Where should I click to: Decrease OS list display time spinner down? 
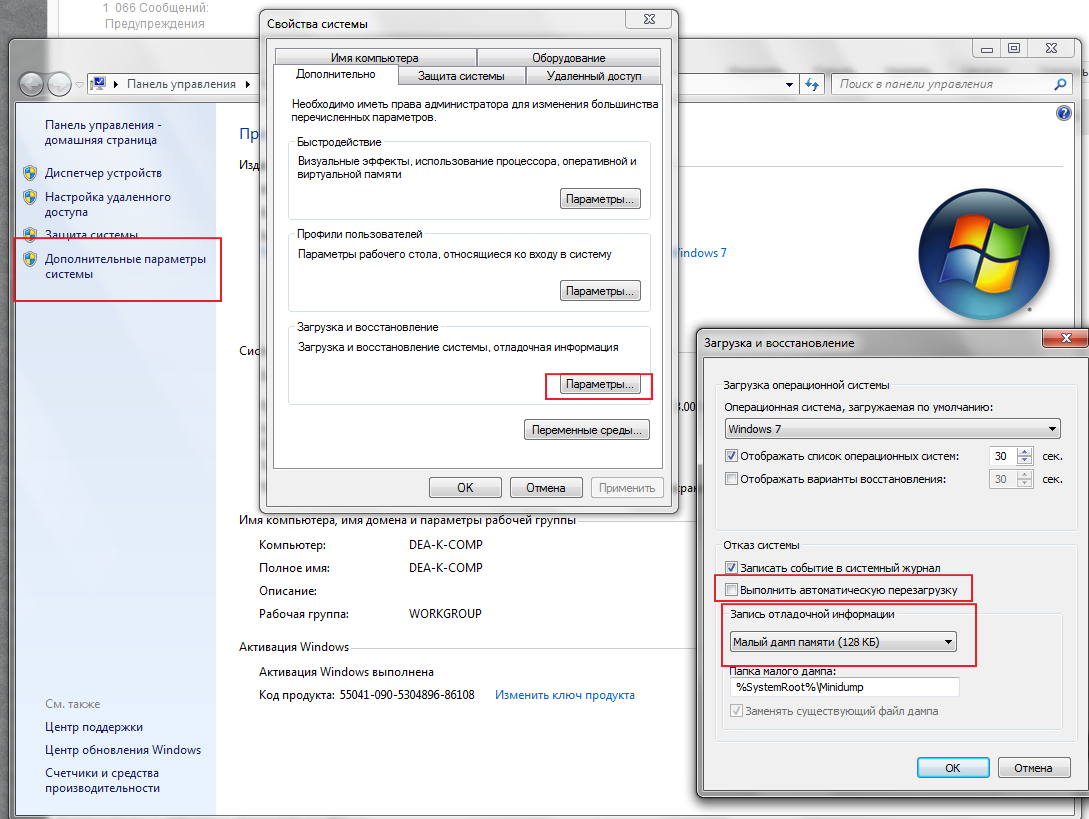pos(1024,461)
